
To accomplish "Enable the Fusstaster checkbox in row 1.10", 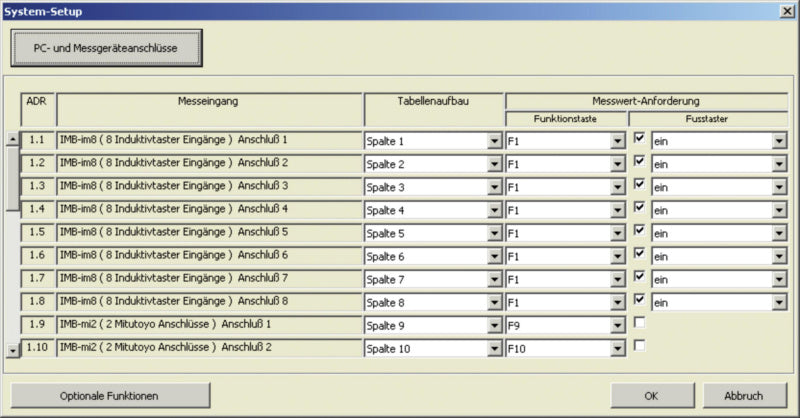I will [639, 346].
